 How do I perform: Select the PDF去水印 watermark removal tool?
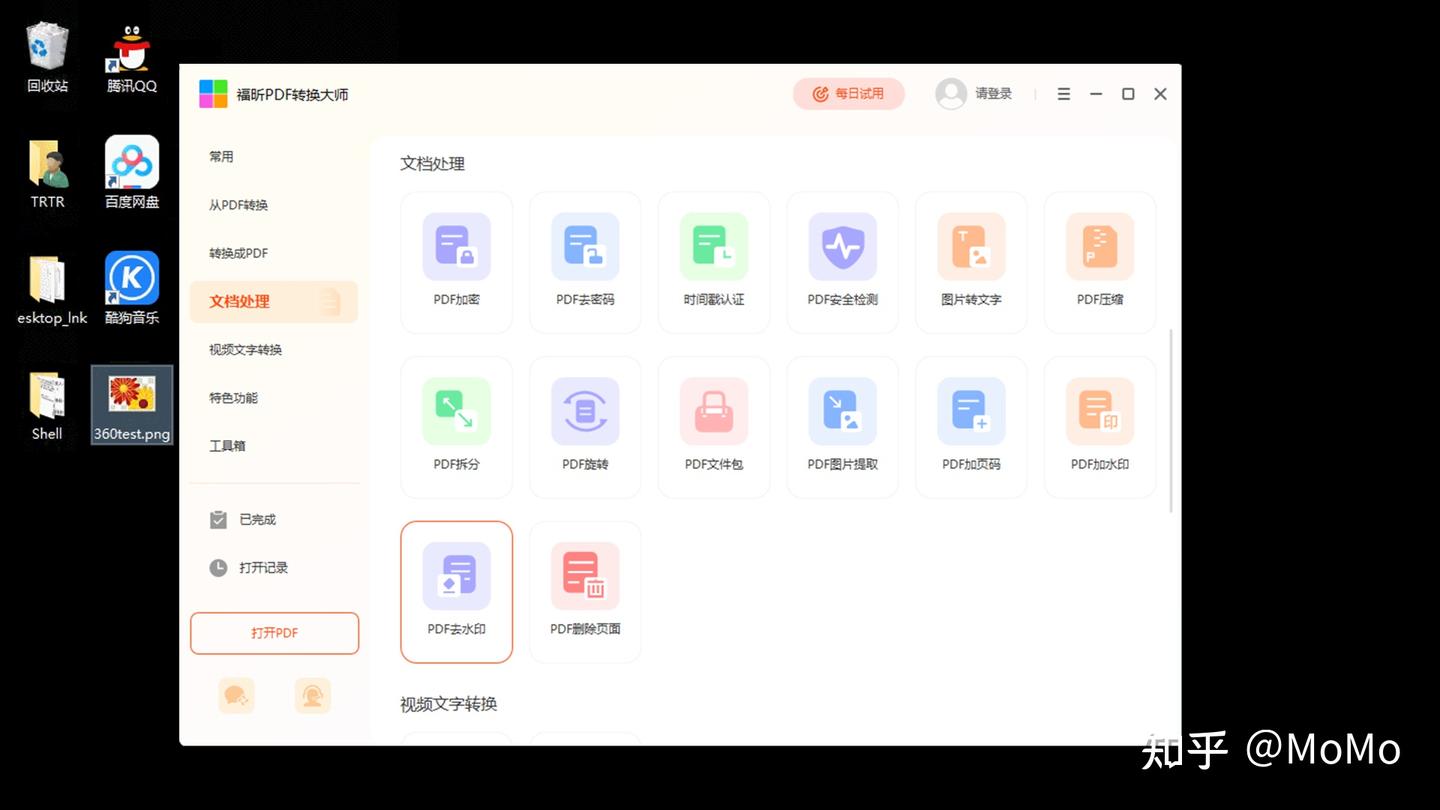point(456,592)
